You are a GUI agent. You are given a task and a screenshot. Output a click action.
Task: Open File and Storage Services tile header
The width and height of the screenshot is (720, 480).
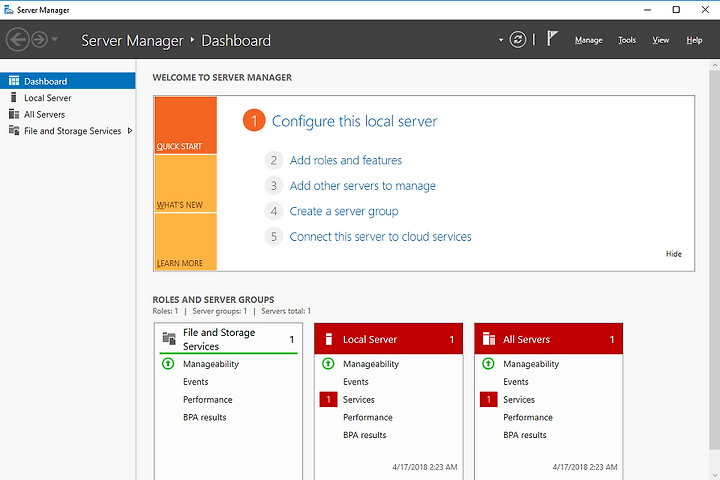pos(228,339)
